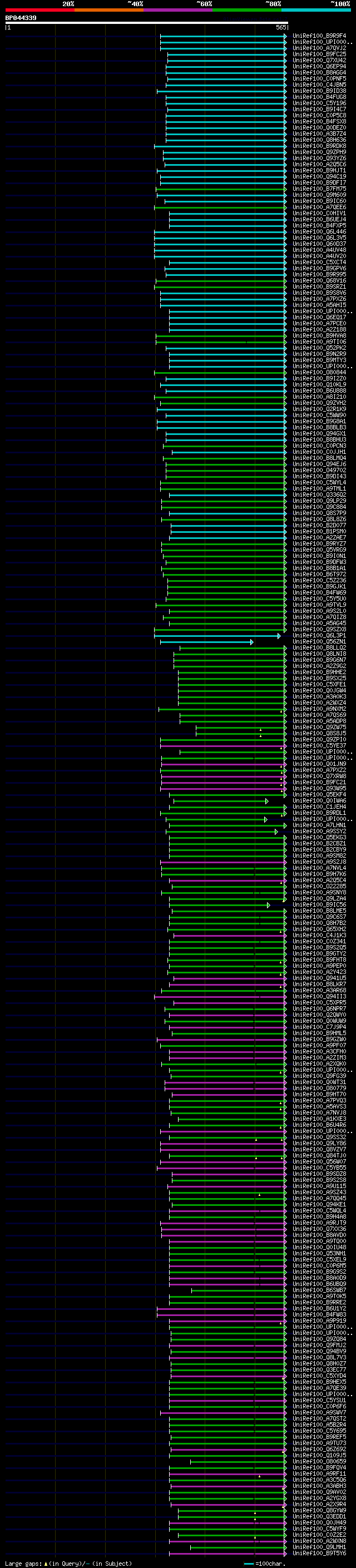Click UniRef100_Q8LNI8 hit name
356x1568 pixels.
coord(319,654)
